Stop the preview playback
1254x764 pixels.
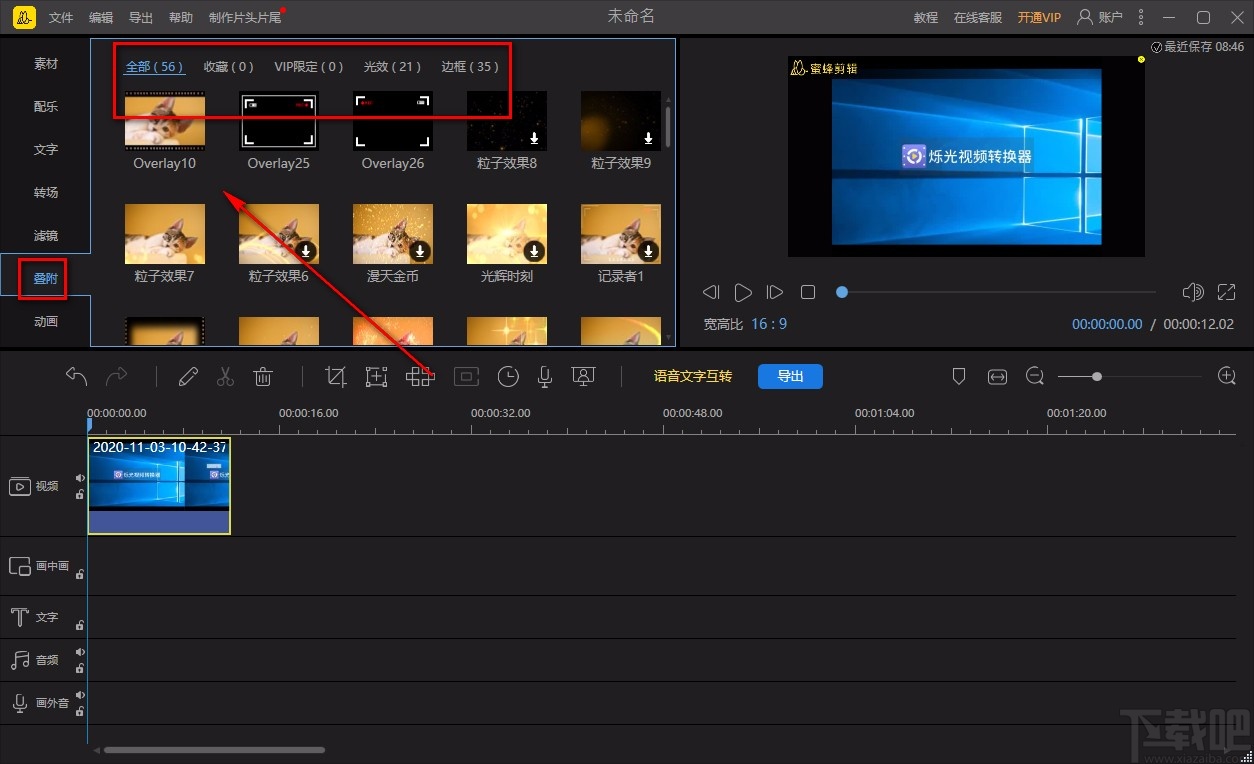pos(808,292)
